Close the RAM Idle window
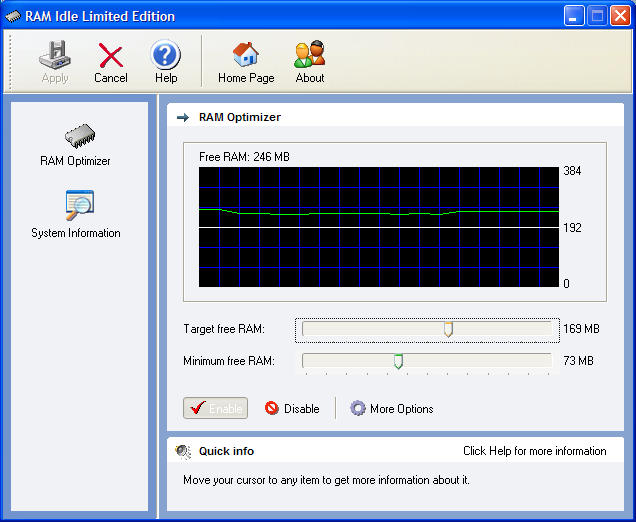Image resolution: width=636 pixels, height=522 pixels. (621, 16)
